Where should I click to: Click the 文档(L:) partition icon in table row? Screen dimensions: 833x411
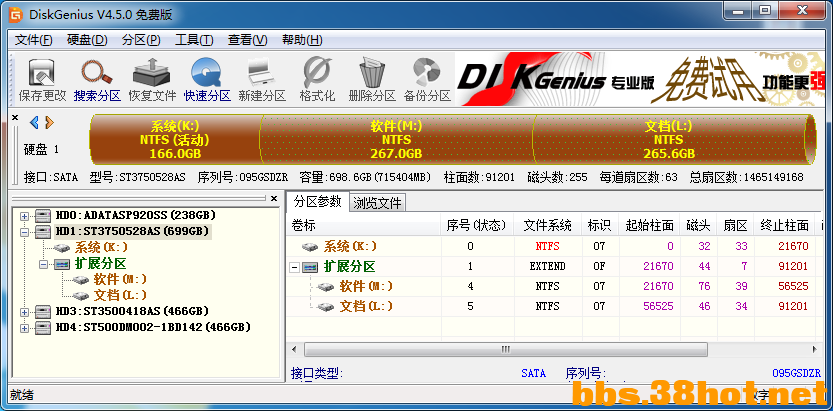click(325, 306)
